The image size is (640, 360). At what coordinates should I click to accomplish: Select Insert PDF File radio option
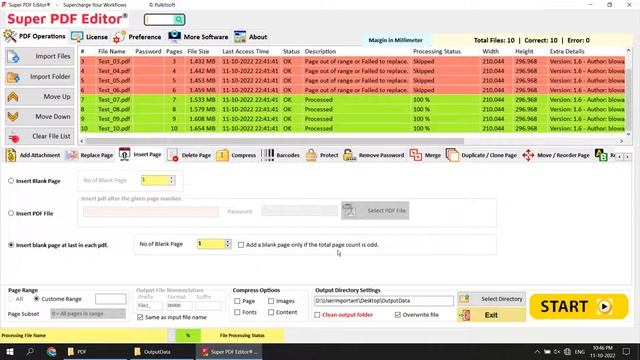[11, 213]
